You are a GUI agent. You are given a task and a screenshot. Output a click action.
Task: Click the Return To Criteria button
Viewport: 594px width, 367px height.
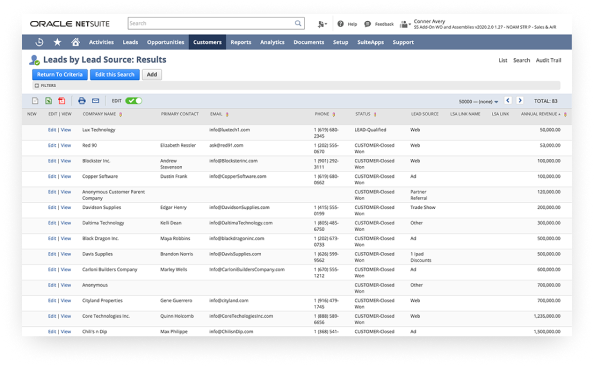pyautogui.click(x=60, y=75)
